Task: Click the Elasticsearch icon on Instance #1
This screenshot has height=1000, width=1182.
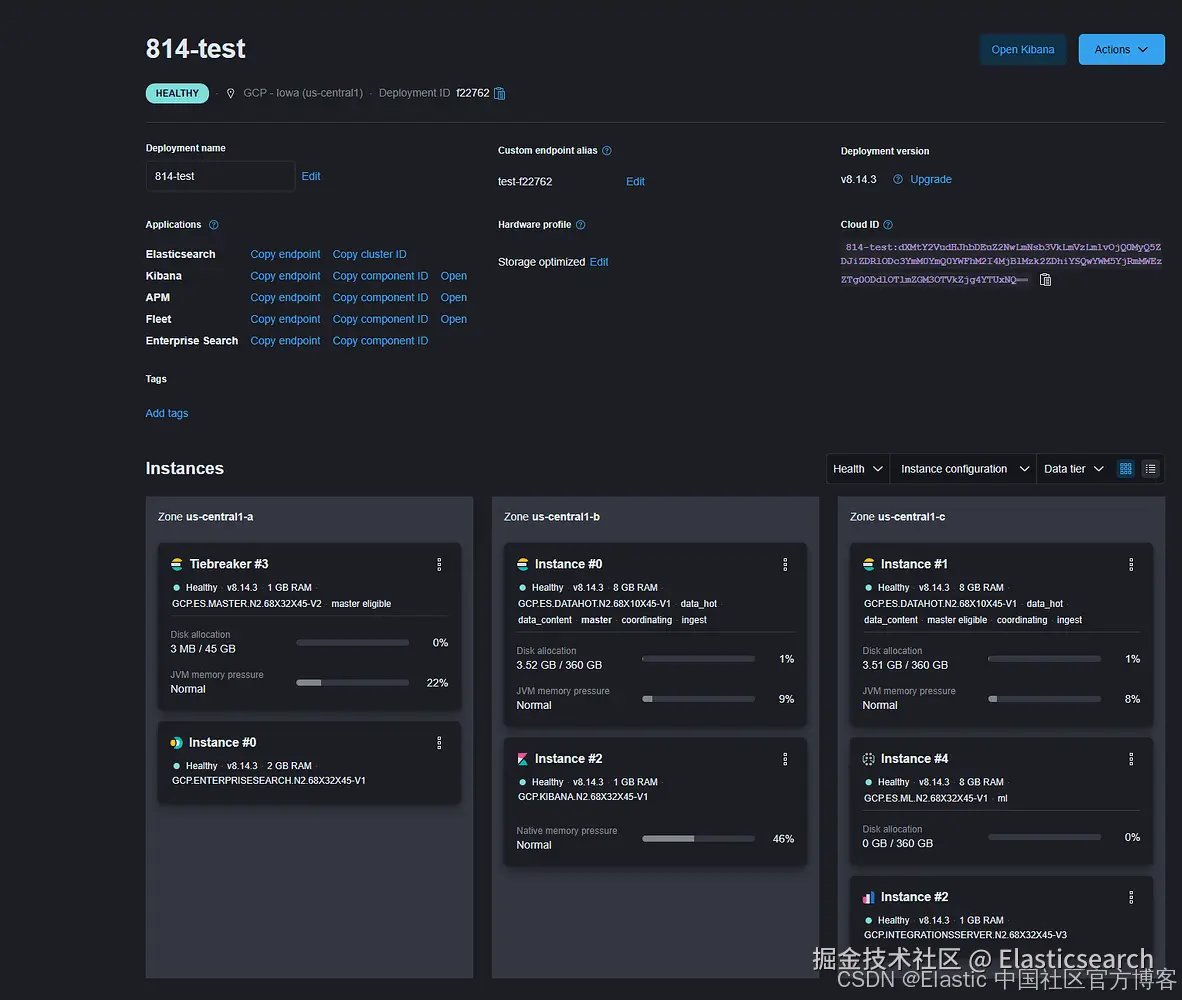Action: [x=868, y=564]
